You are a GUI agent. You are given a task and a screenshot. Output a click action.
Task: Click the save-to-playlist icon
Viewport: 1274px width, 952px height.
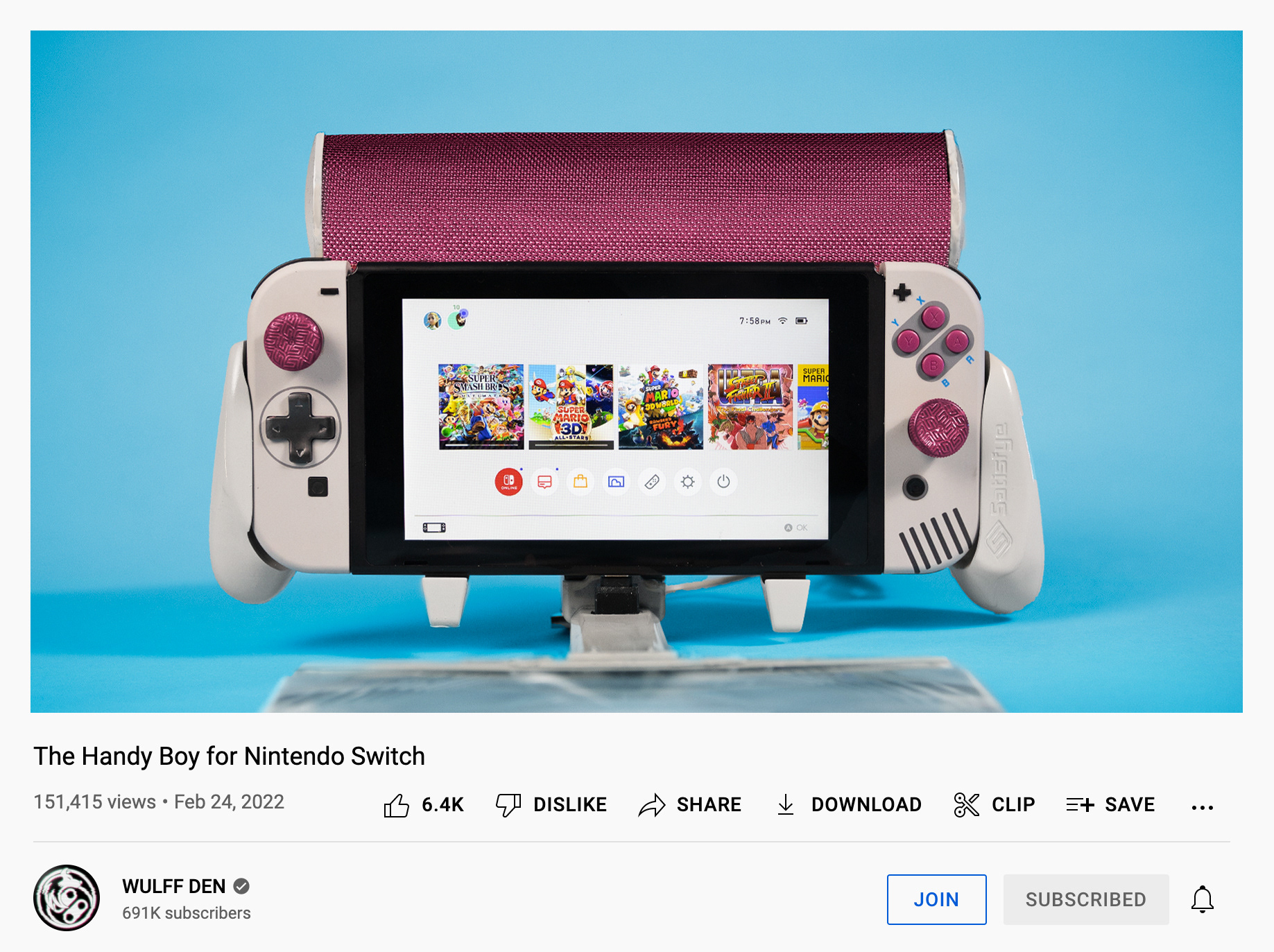(1080, 804)
